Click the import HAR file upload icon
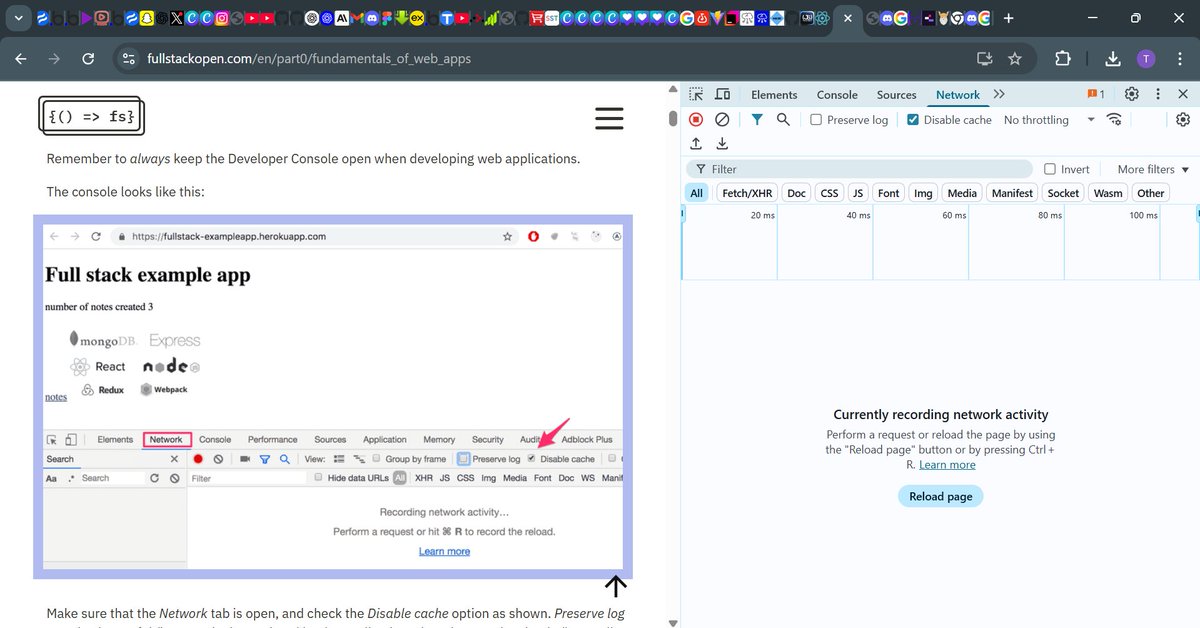This screenshot has width=1200, height=628. point(696,144)
